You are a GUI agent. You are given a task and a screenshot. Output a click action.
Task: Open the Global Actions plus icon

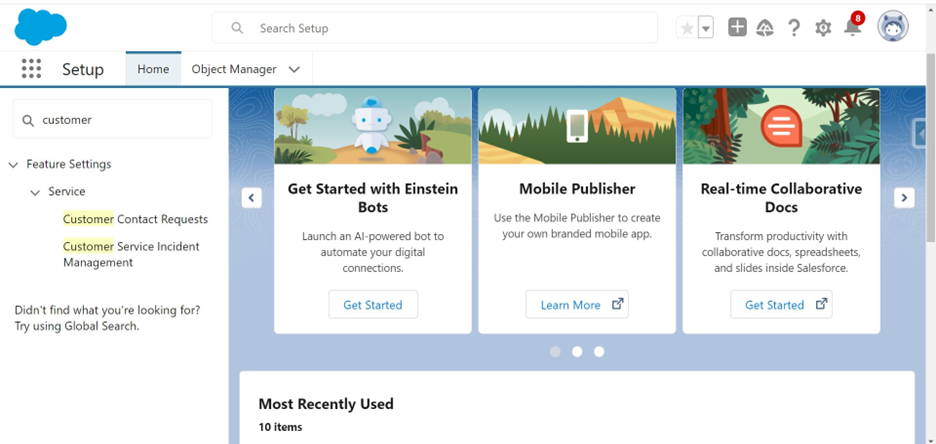coord(737,27)
